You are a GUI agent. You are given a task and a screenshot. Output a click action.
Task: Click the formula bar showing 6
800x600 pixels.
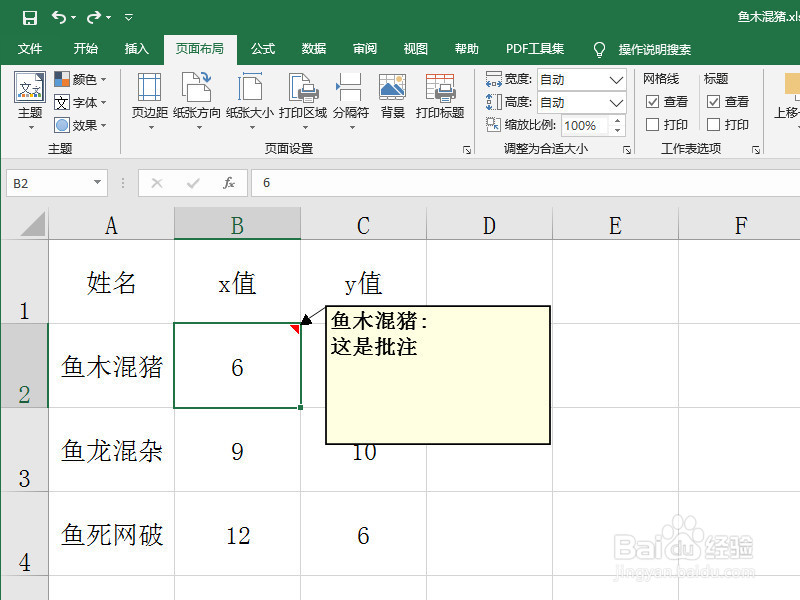(526, 183)
